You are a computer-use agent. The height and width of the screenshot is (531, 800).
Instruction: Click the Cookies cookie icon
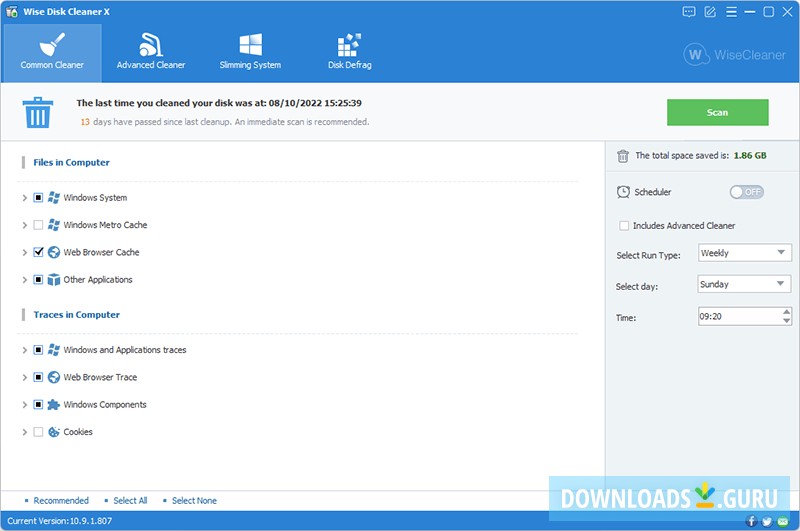(x=54, y=432)
